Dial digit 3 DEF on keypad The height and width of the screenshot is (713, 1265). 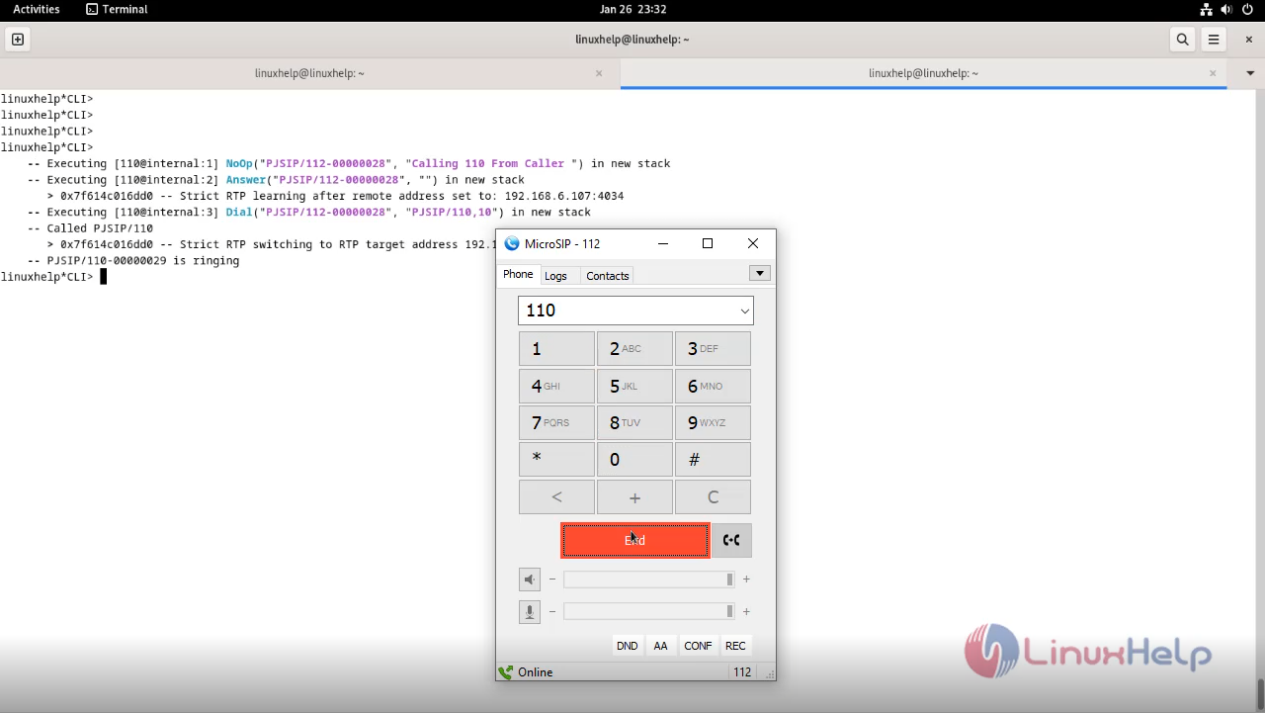coord(712,349)
